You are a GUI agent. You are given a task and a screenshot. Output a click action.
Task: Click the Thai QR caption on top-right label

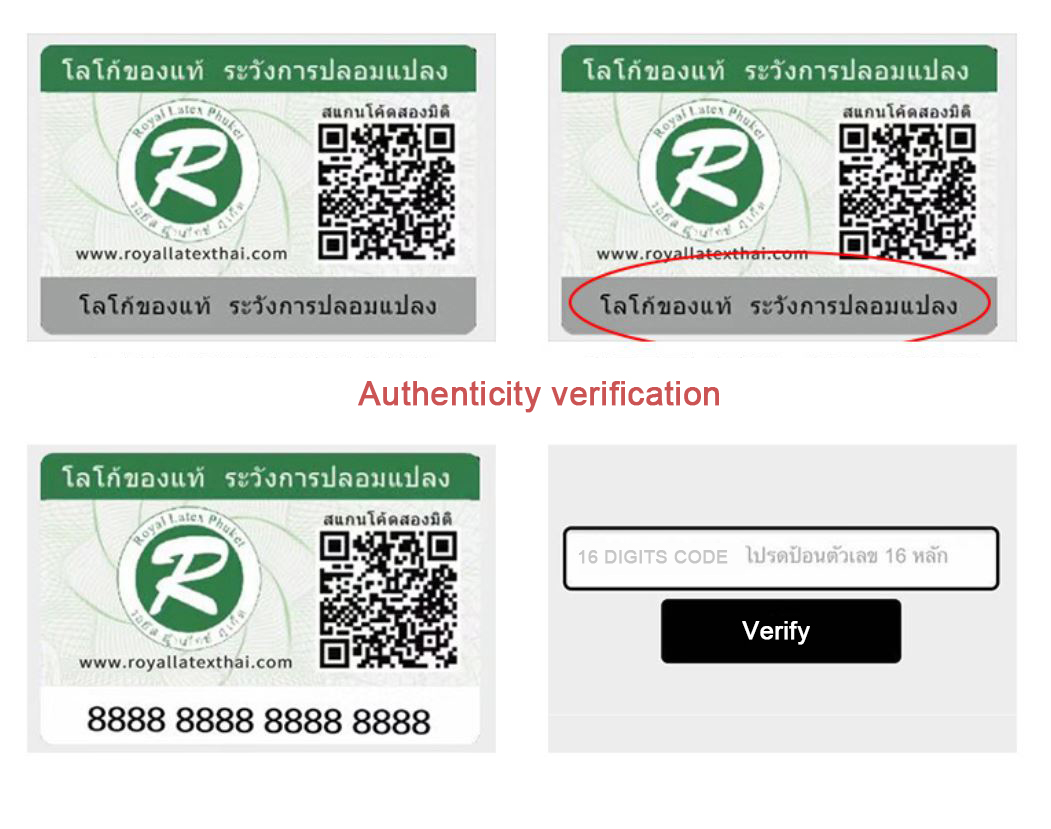906,111
